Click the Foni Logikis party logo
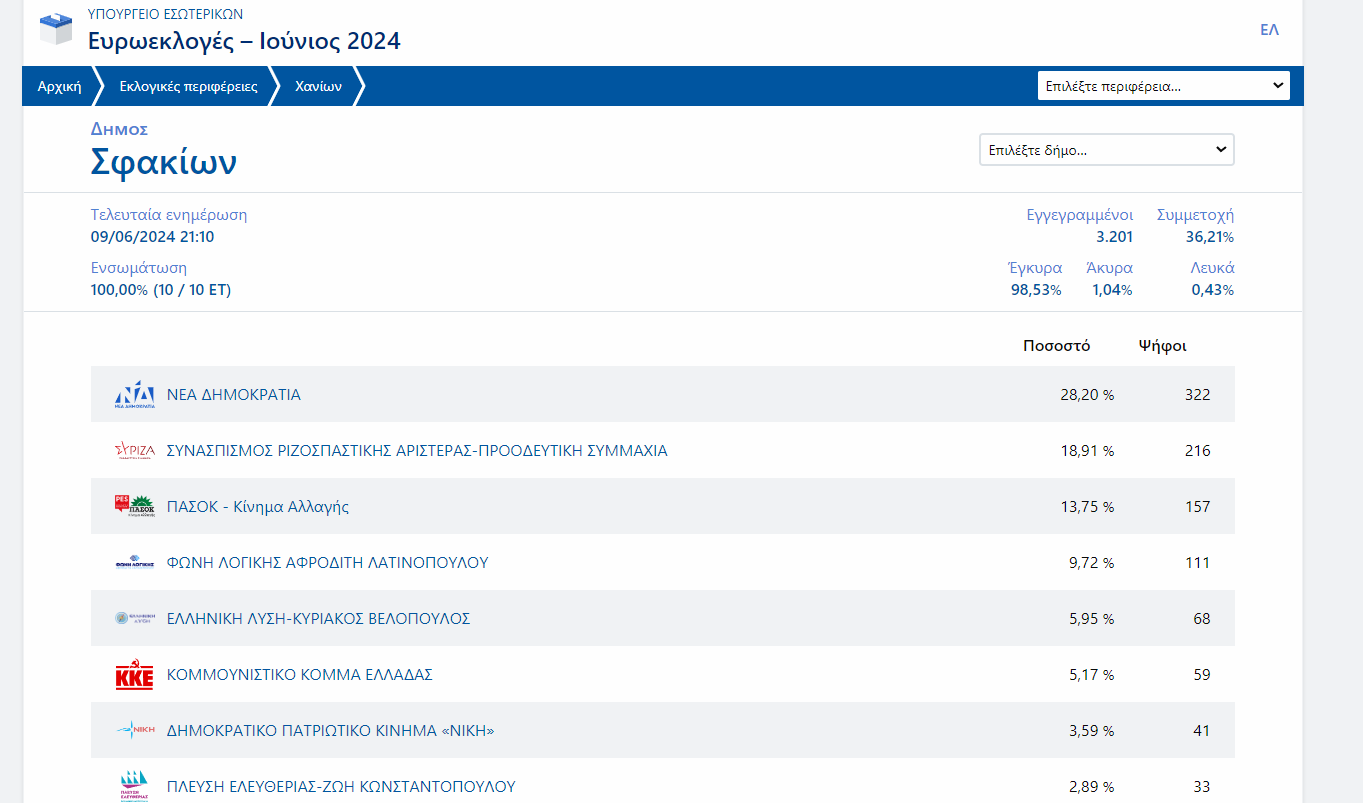This screenshot has height=803, width=1363. pos(134,563)
